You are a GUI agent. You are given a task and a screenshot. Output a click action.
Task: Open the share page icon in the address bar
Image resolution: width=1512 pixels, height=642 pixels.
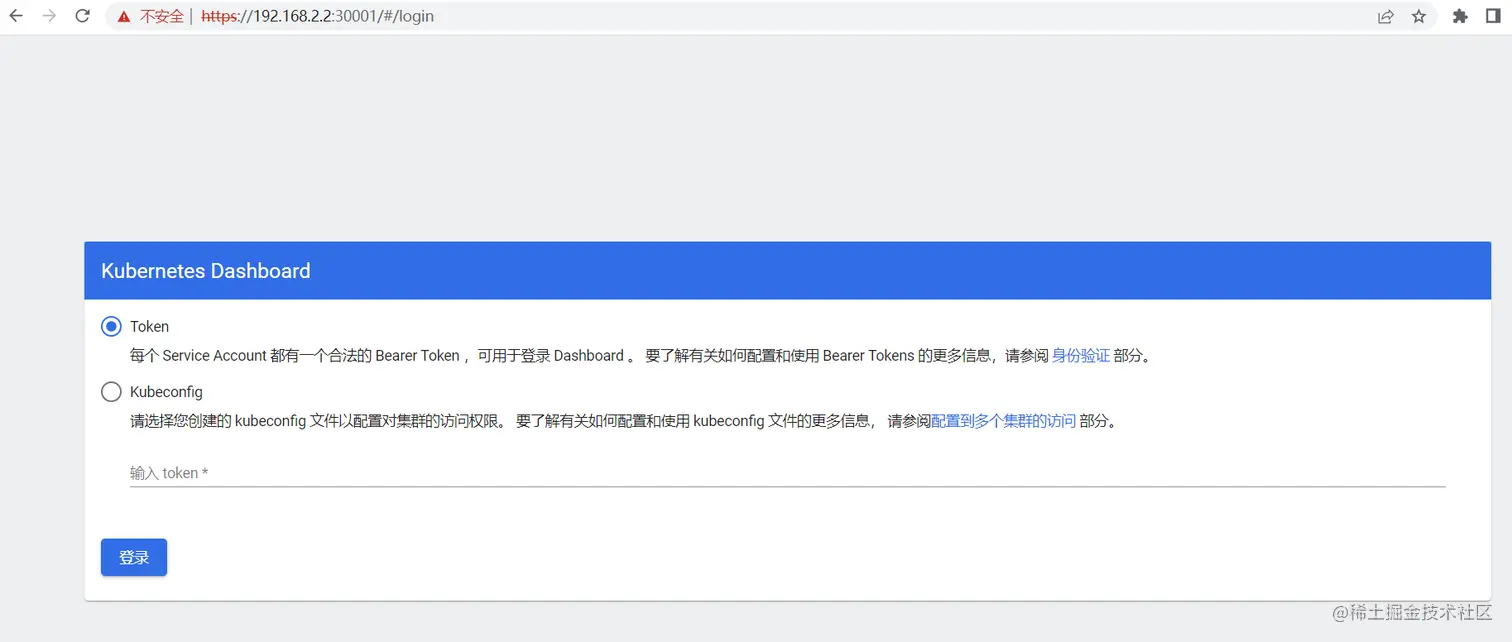[x=1386, y=16]
